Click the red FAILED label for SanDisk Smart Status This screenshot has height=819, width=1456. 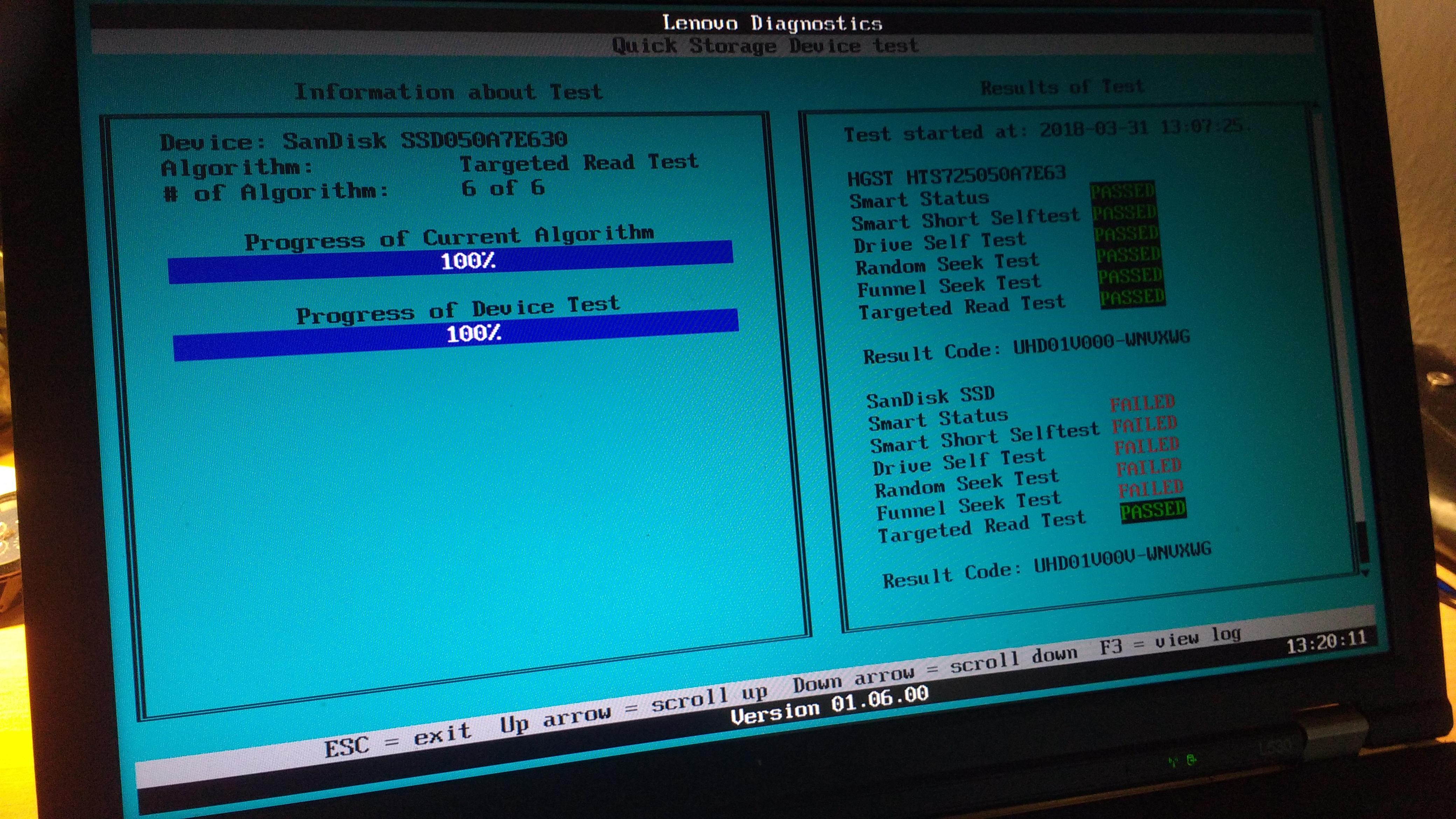point(1142,403)
